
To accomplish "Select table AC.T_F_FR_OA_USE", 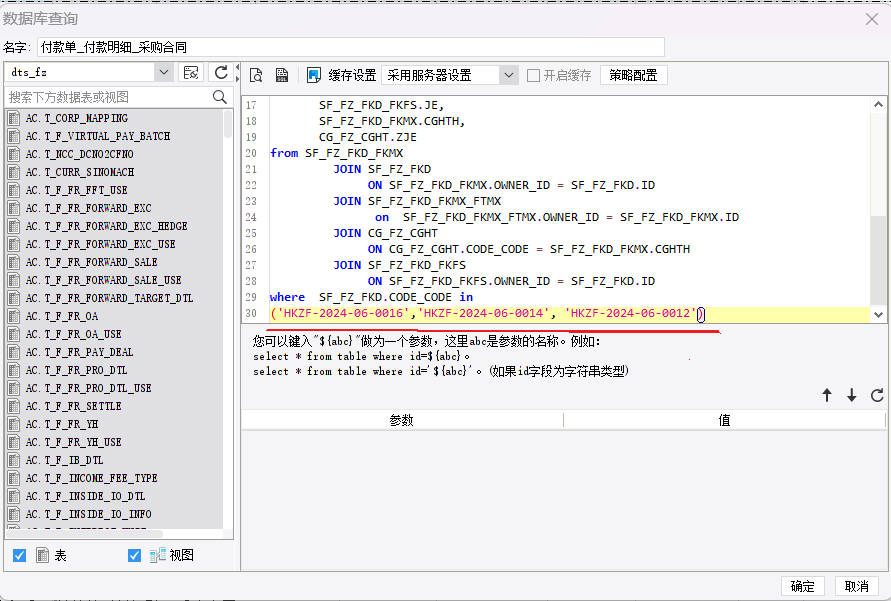I will tap(74, 334).
